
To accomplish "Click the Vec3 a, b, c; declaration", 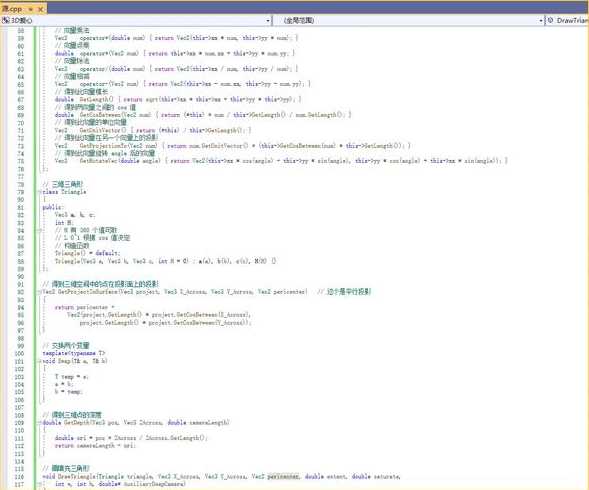I will coord(75,215).
